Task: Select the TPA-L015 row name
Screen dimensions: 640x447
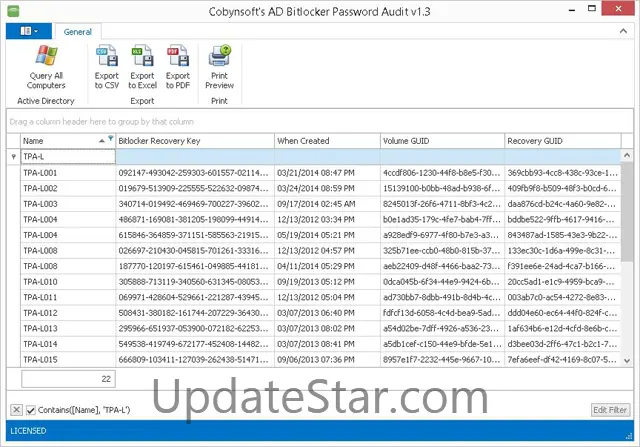Action: coord(40,359)
